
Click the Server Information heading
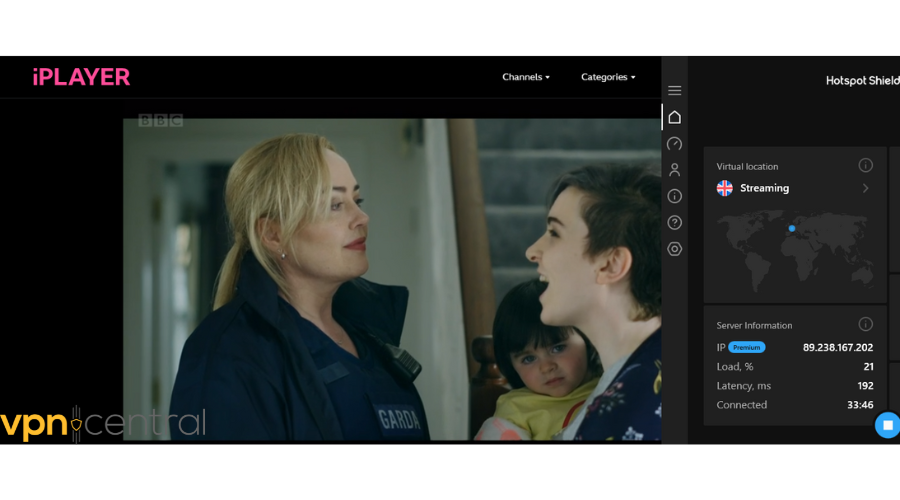pyautogui.click(x=754, y=325)
